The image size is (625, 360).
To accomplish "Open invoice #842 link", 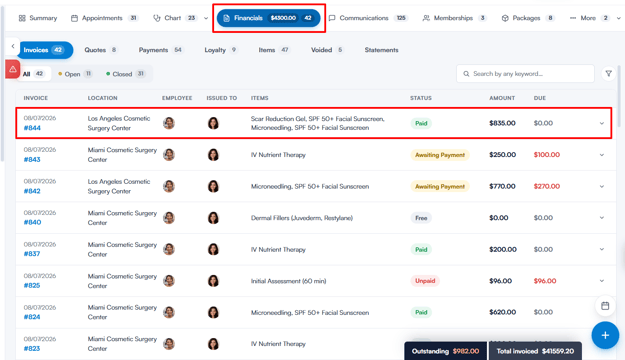I will (x=32, y=191).
